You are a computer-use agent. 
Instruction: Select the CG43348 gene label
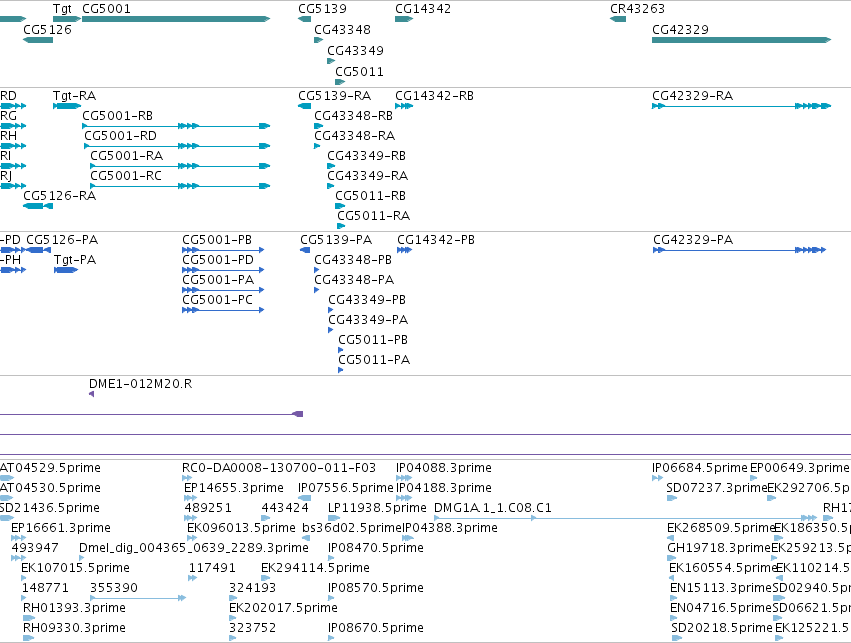point(342,30)
